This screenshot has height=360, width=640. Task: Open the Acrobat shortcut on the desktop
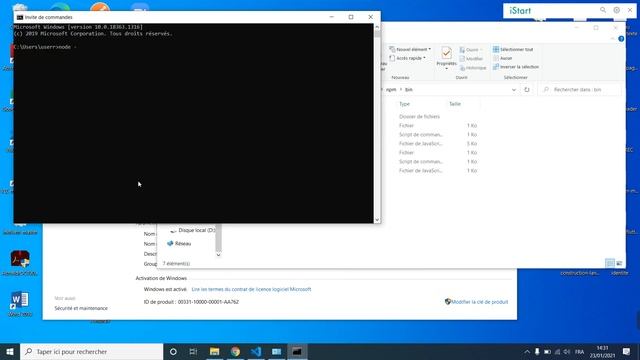click(x=20, y=263)
